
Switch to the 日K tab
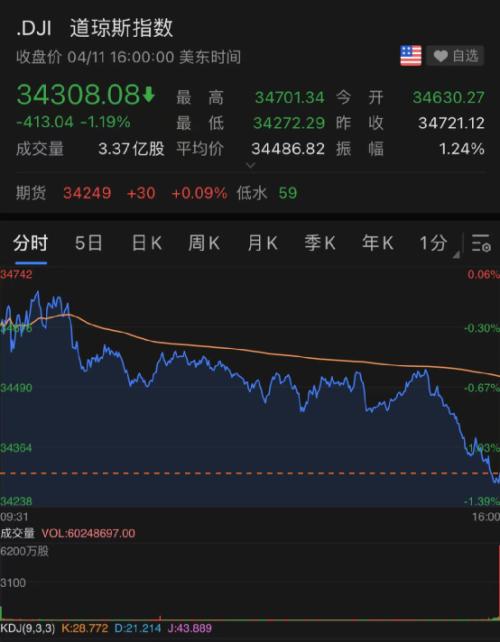click(x=147, y=244)
